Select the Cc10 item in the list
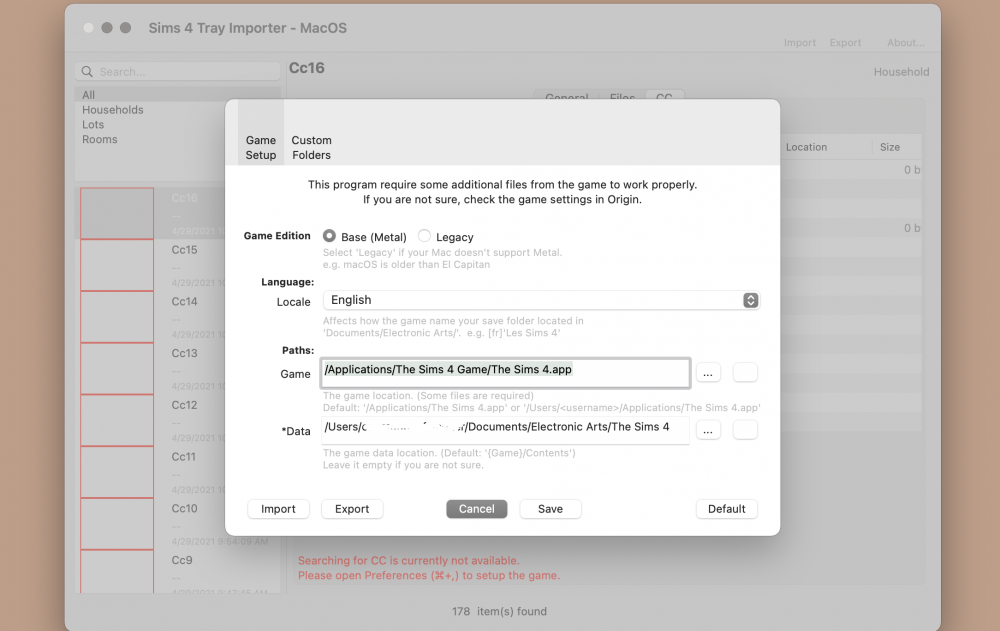The height and width of the screenshot is (631, 1000). 179,523
